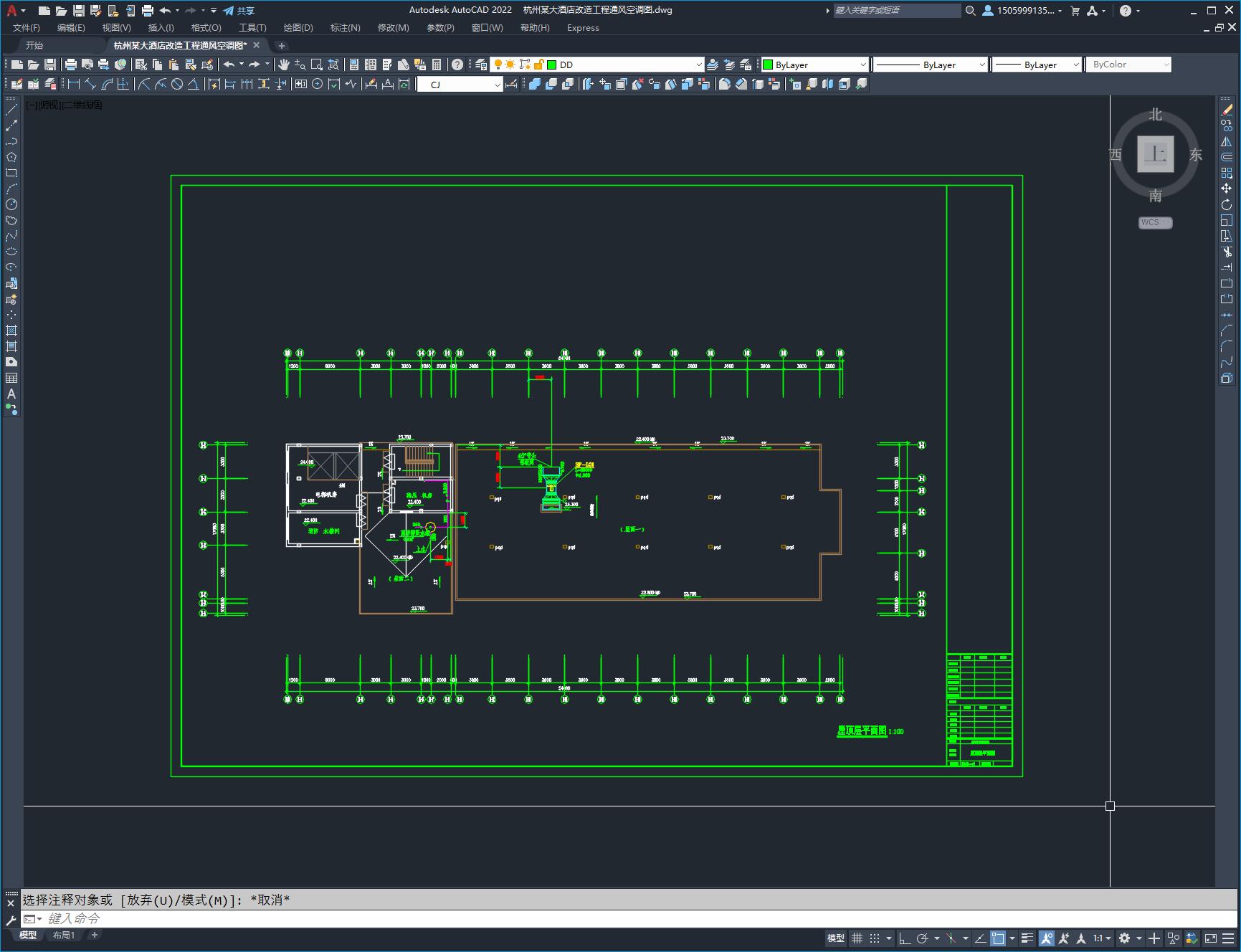Open the 文件(F) menu
Screen dimensions: 1241x952
(27, 27)
